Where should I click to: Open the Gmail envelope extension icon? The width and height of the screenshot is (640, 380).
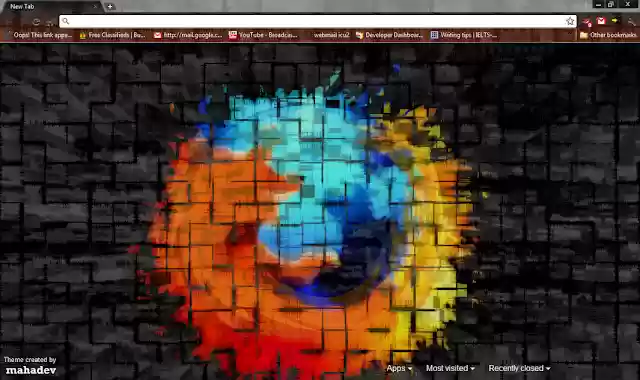(601, 21)
